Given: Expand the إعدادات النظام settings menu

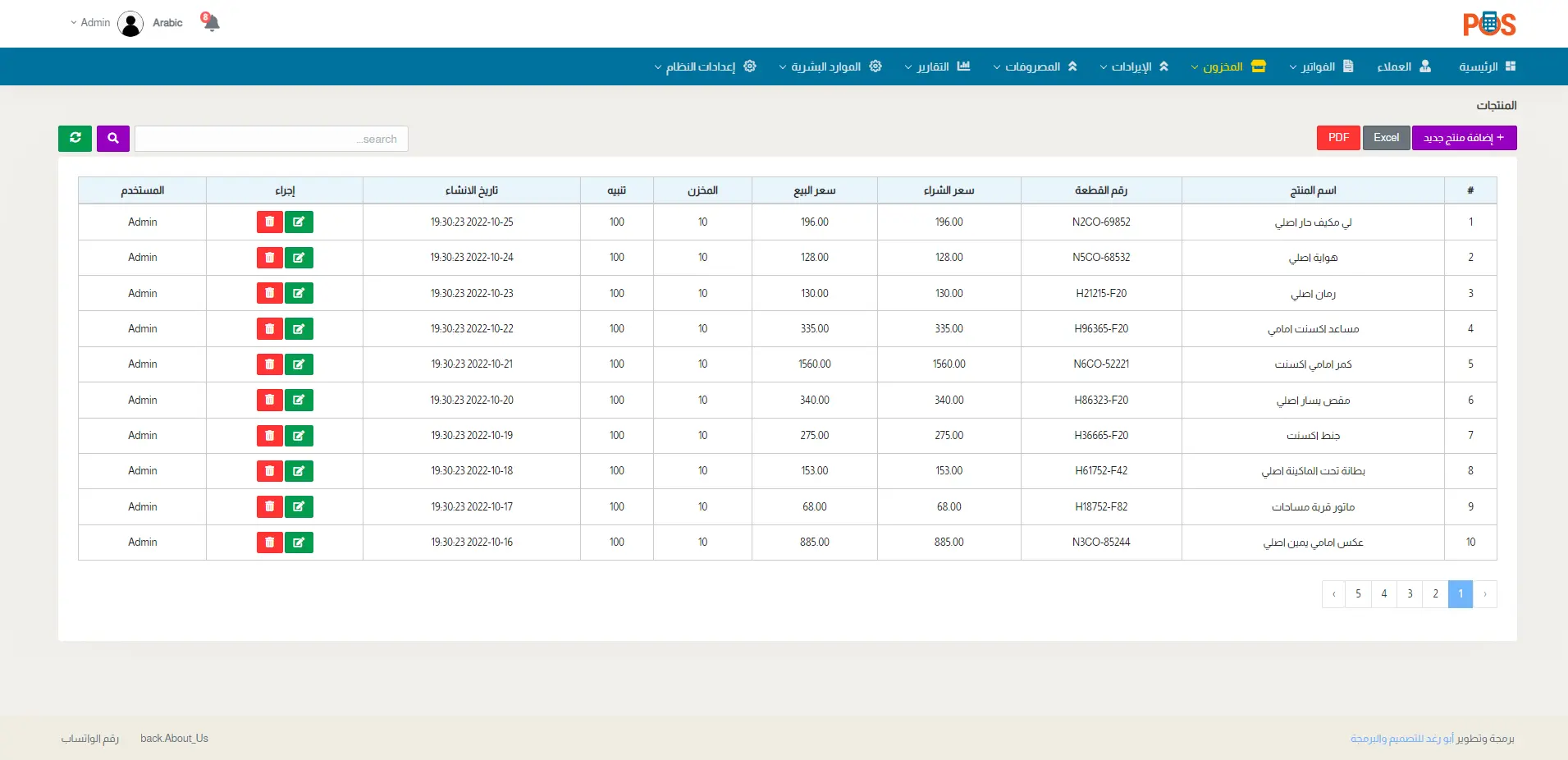Looking at the screenshot, I should pos(705,66).
